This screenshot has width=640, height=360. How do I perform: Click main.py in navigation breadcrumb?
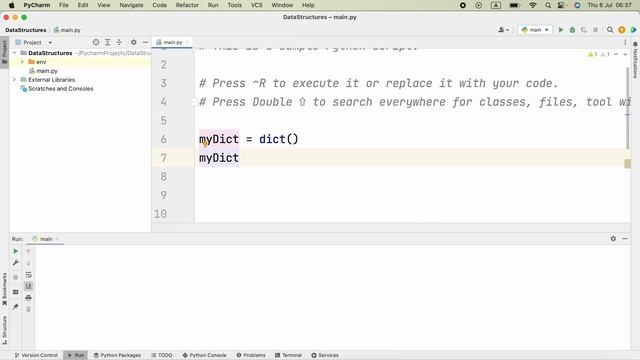coord(67,30)
